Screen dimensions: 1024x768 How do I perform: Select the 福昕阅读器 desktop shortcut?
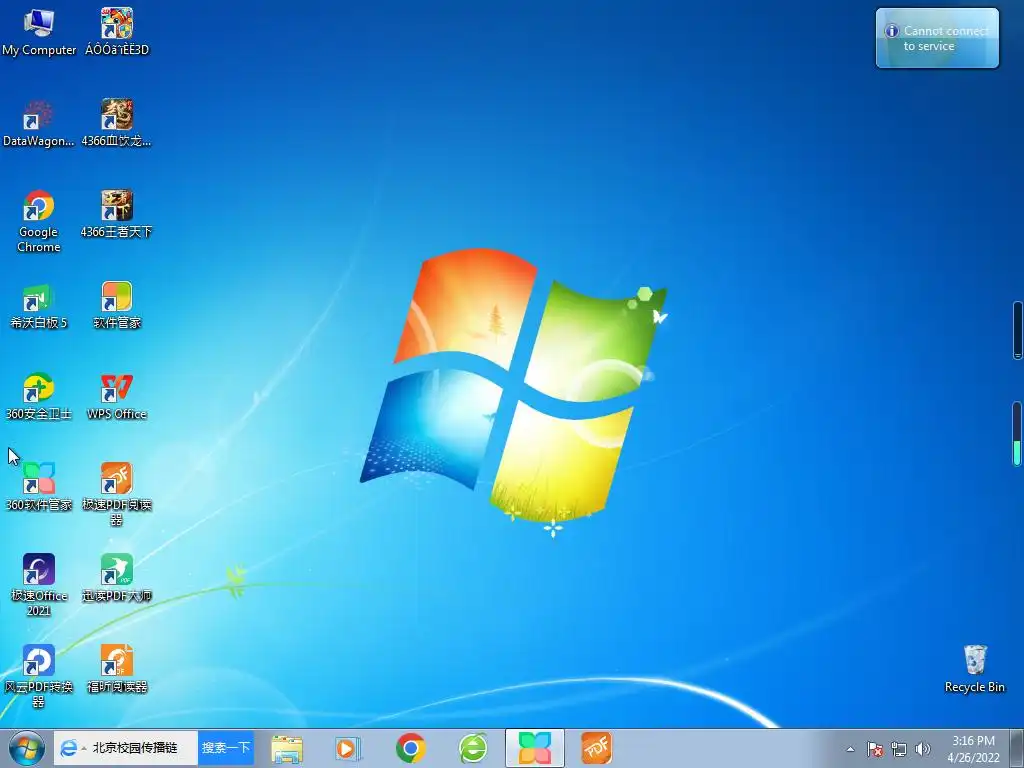point(117,669)
